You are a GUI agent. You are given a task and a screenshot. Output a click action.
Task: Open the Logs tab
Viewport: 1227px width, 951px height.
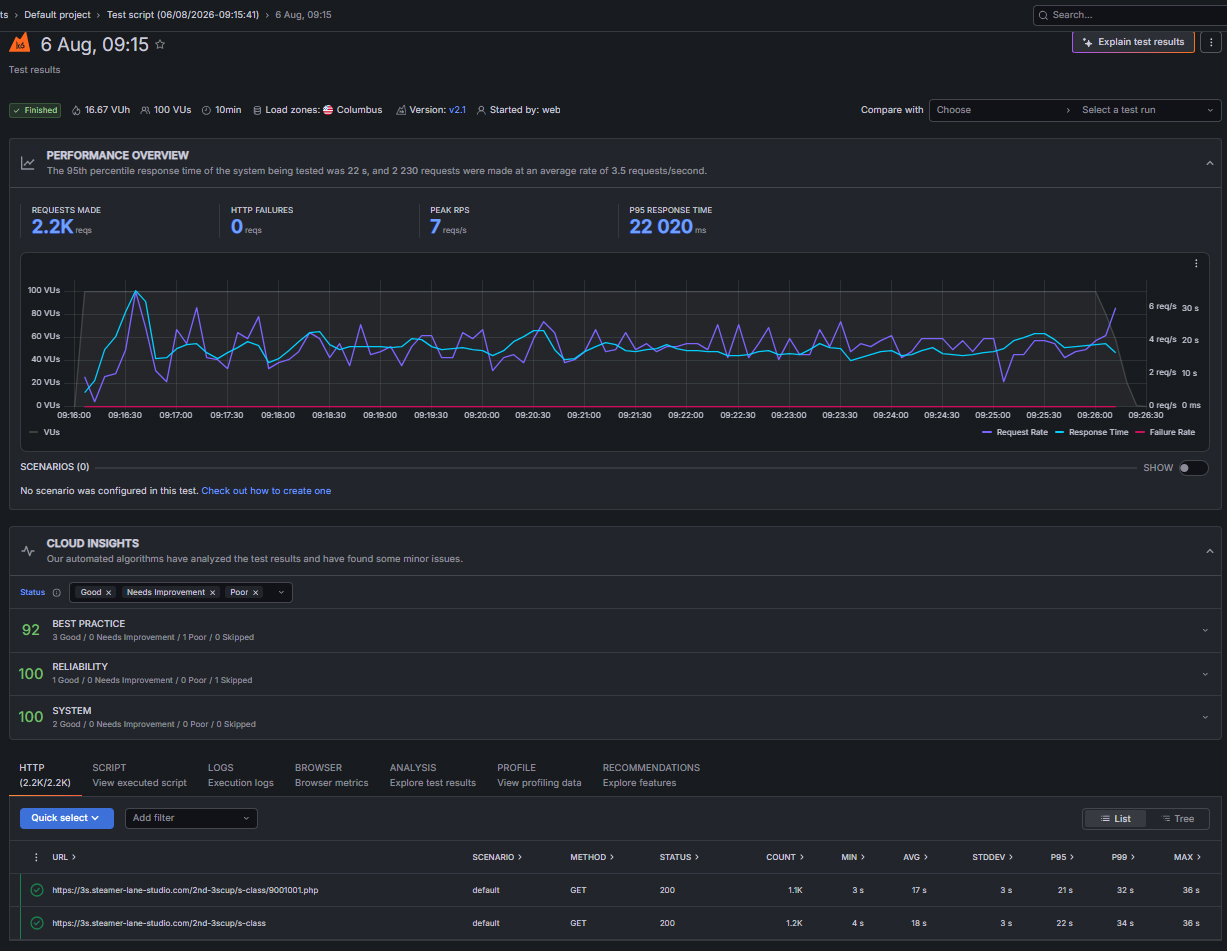point(240,775)
